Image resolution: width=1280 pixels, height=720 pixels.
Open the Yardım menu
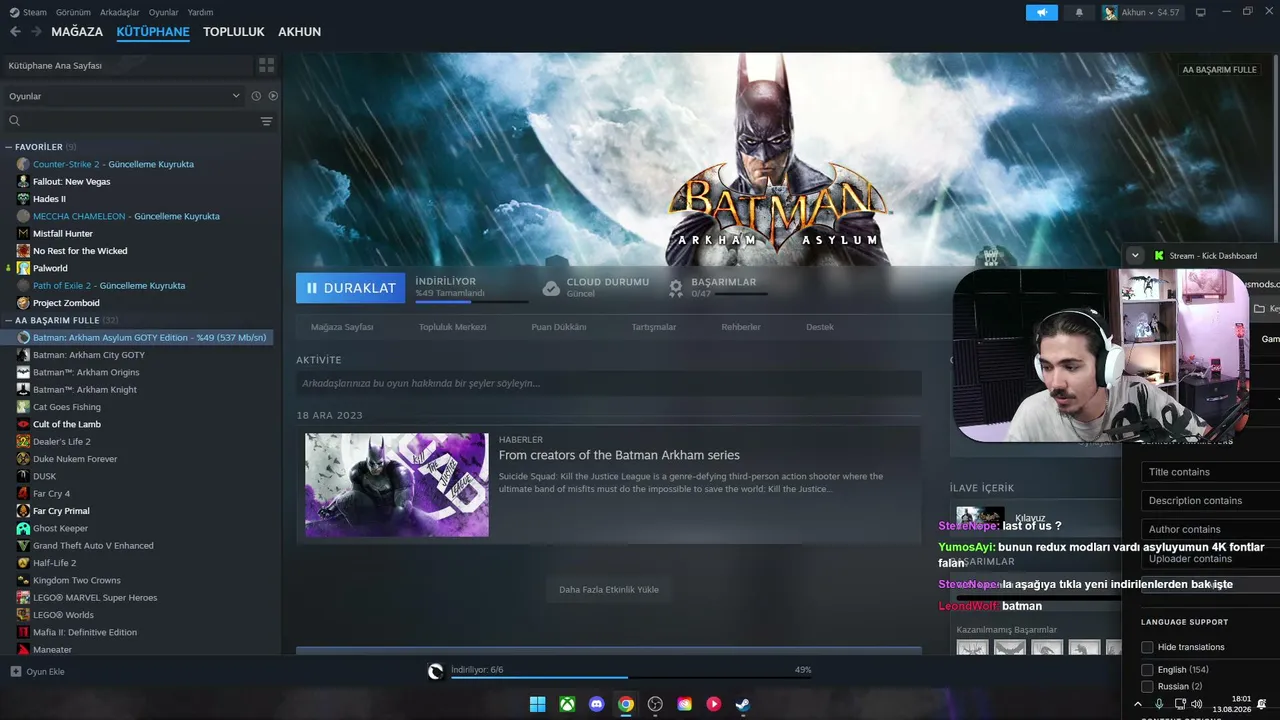point(200,12)
